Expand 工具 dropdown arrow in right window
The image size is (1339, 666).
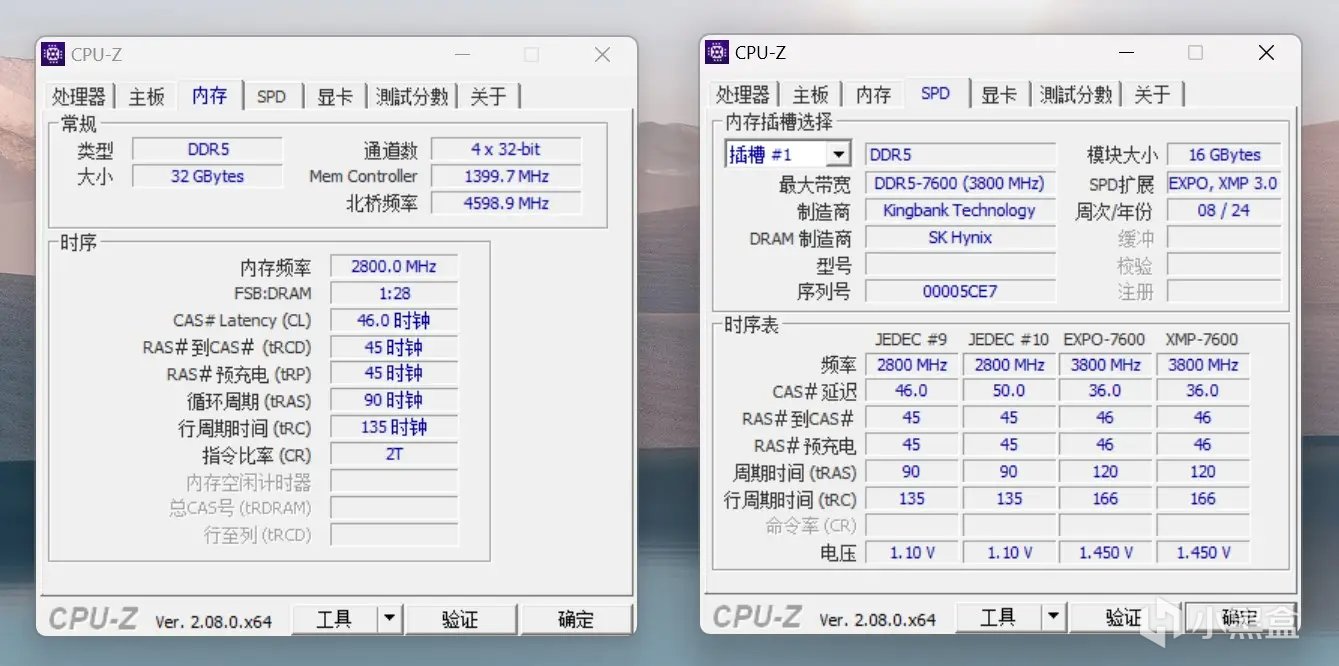(1054, 617)
